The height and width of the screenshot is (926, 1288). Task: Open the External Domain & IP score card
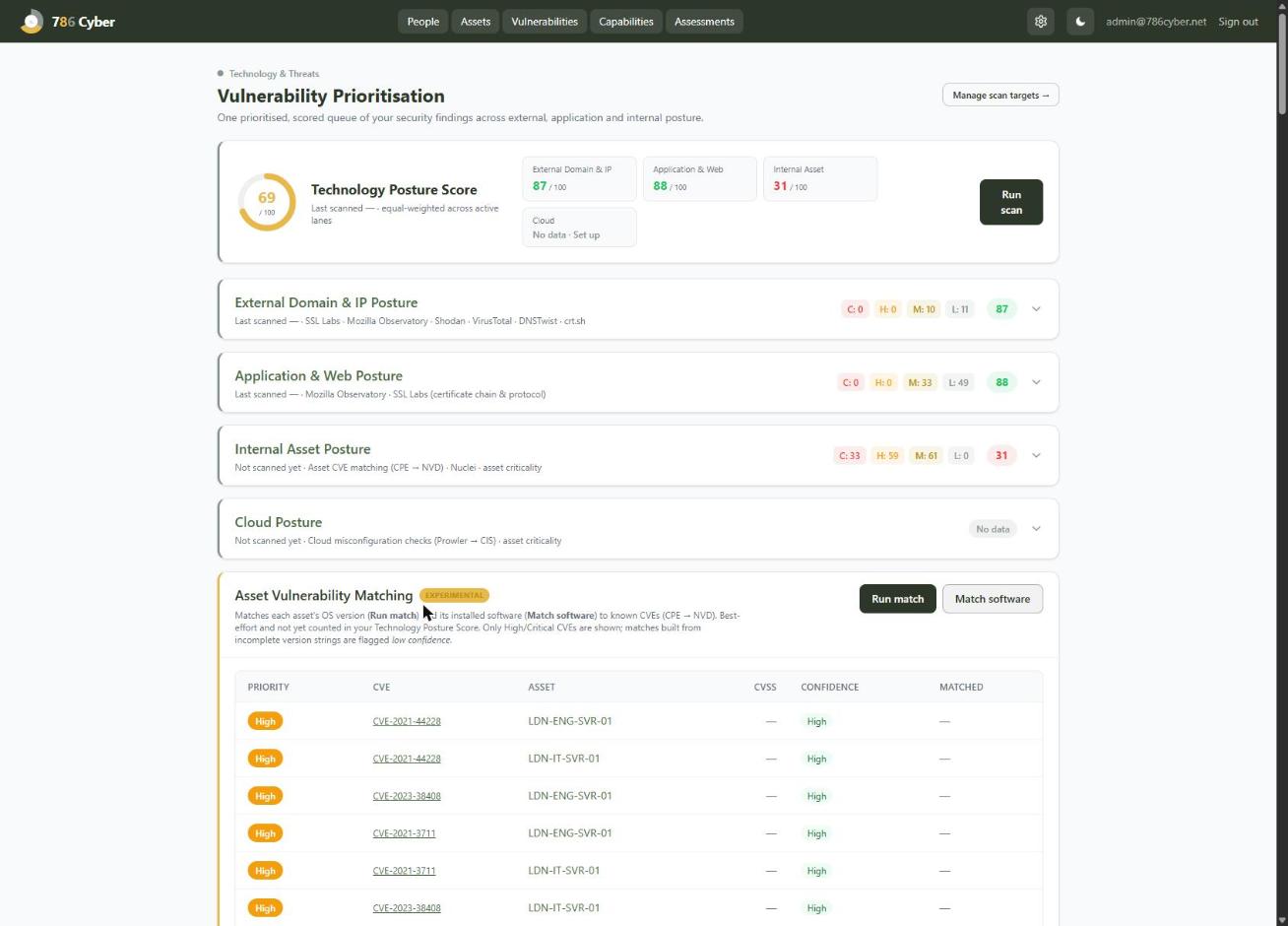579,178
